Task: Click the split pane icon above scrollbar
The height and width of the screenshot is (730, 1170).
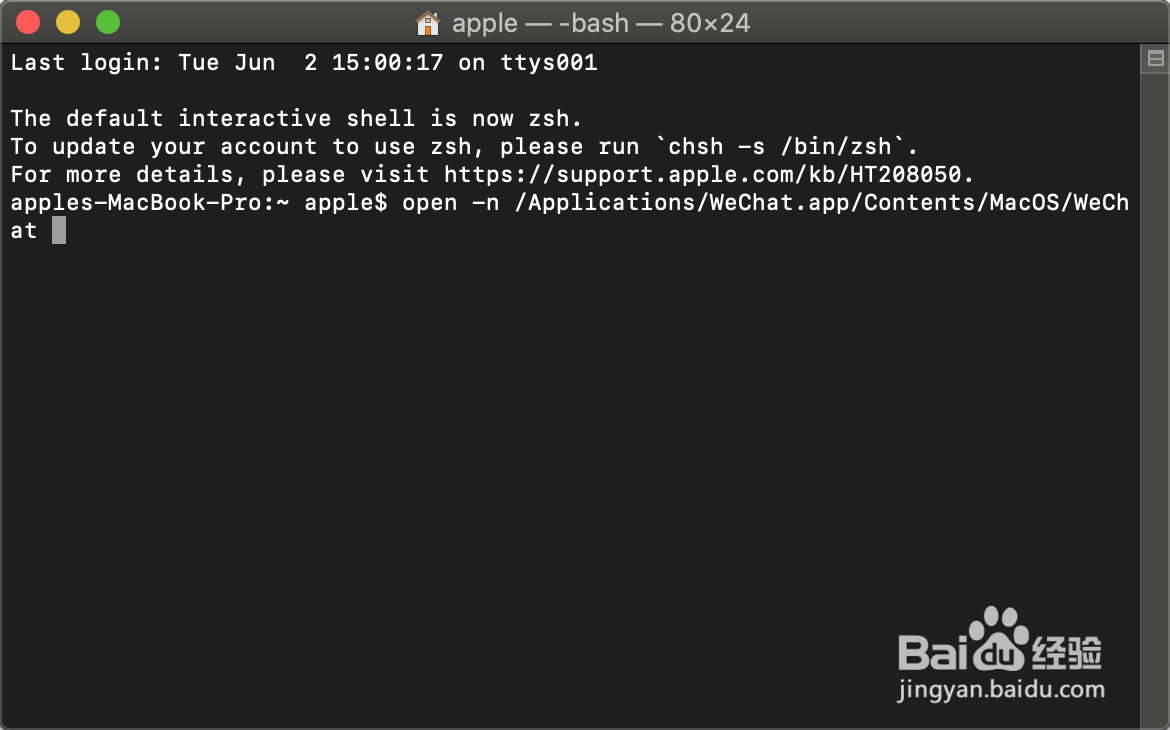Action: 1155,60
